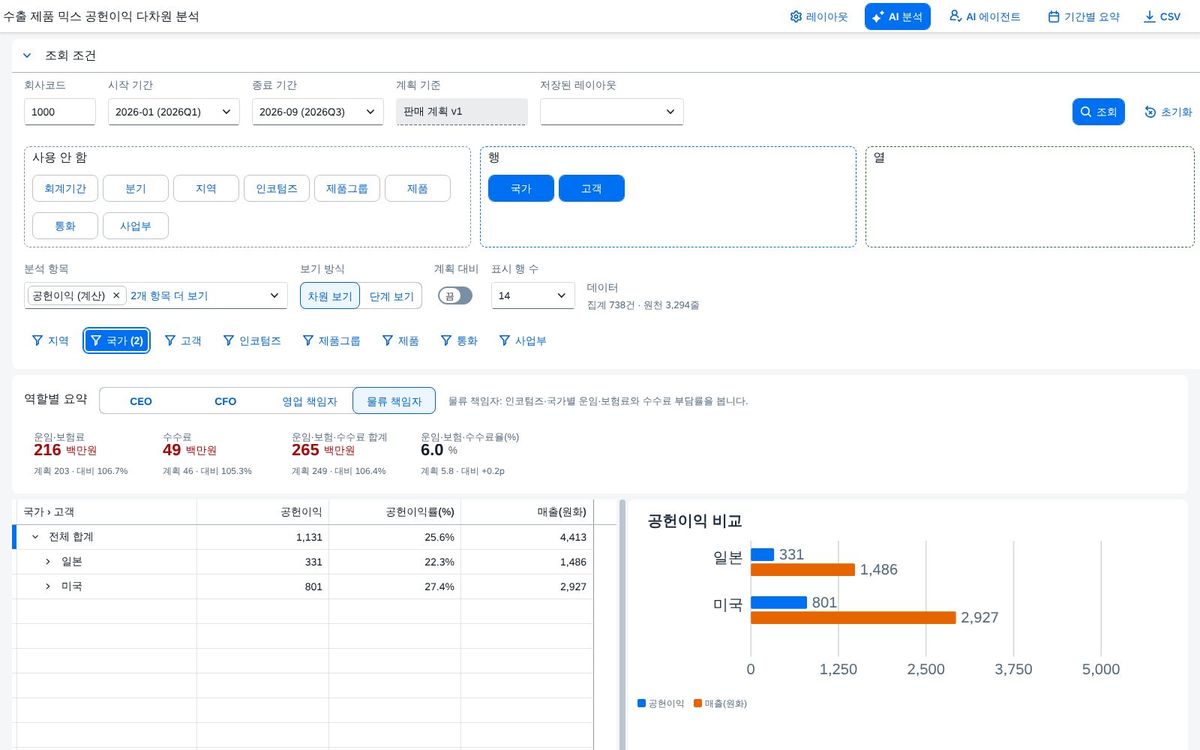Image resolution: width=1200 pixels, height=750 pixels.
Task: Open the 제품 filter
Action: tap(400, 341)
